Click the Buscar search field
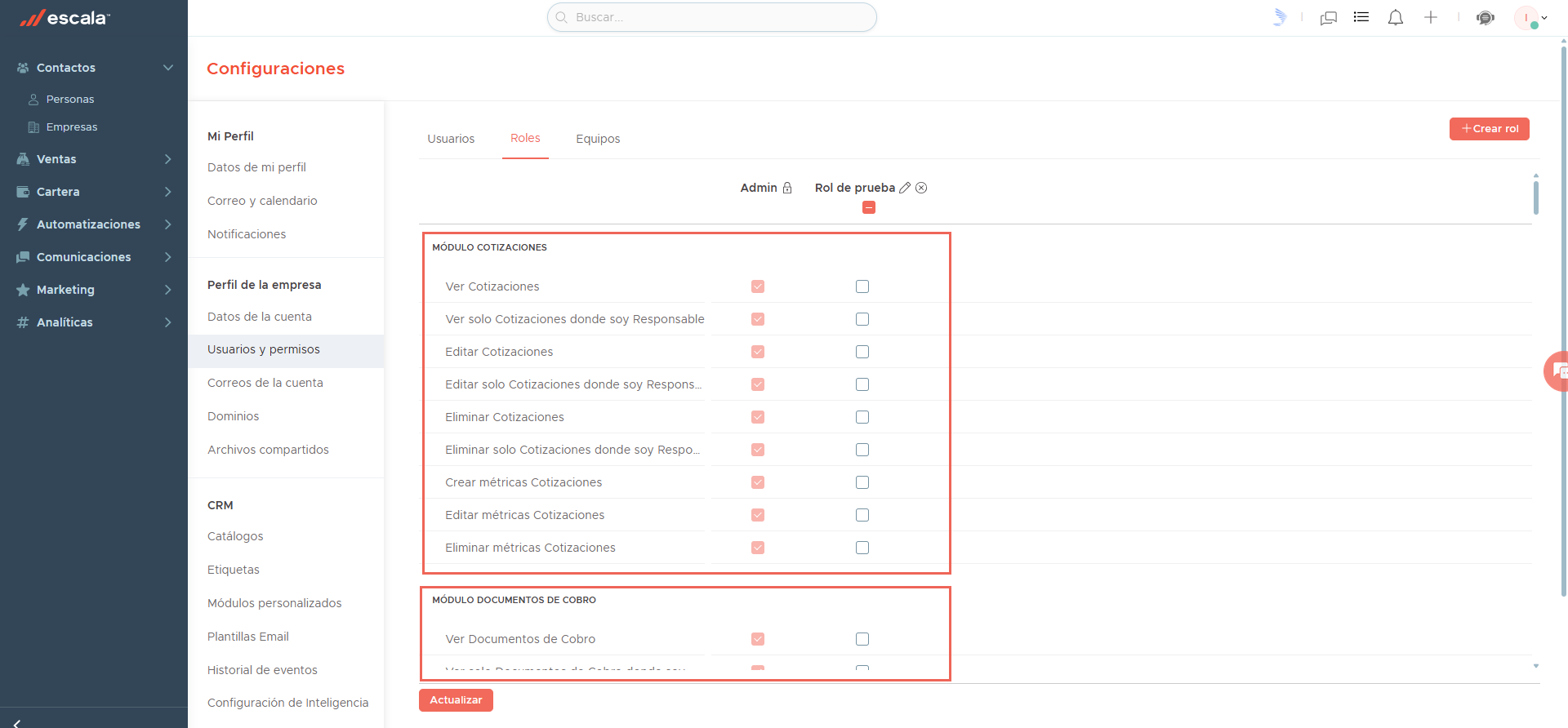Viewport: 1568px width, 728px height. (712, 17)
